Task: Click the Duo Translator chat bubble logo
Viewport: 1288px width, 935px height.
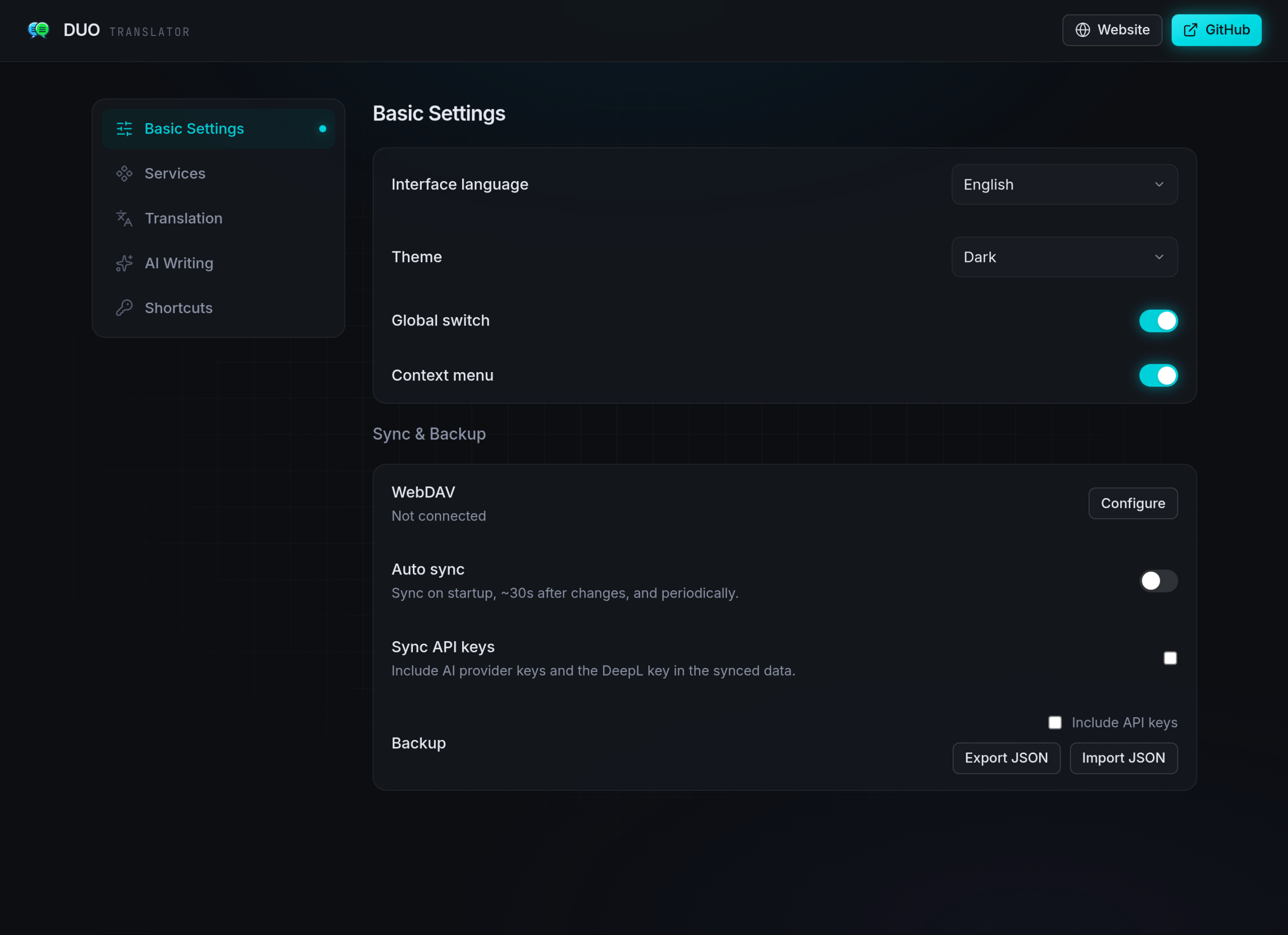Action: (39, 30)
